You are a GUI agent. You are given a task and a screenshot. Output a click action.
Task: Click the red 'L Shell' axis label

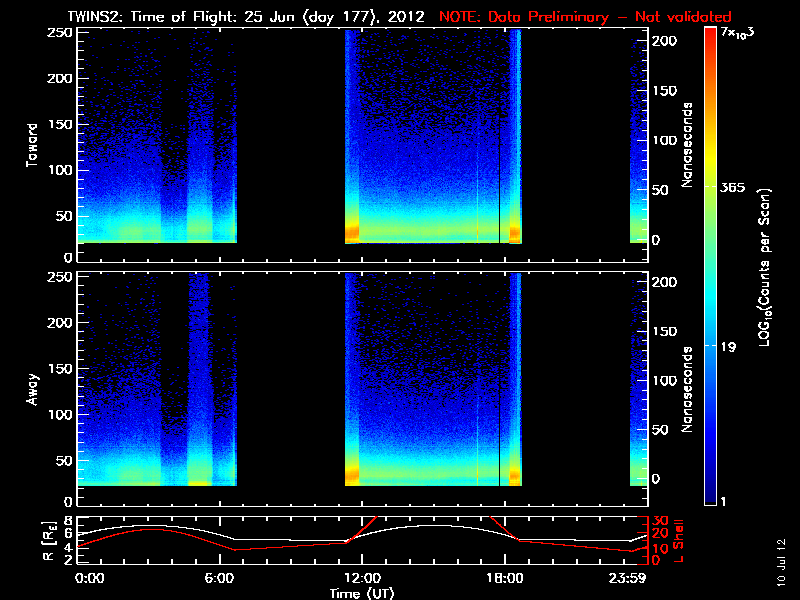coord(681,540)
